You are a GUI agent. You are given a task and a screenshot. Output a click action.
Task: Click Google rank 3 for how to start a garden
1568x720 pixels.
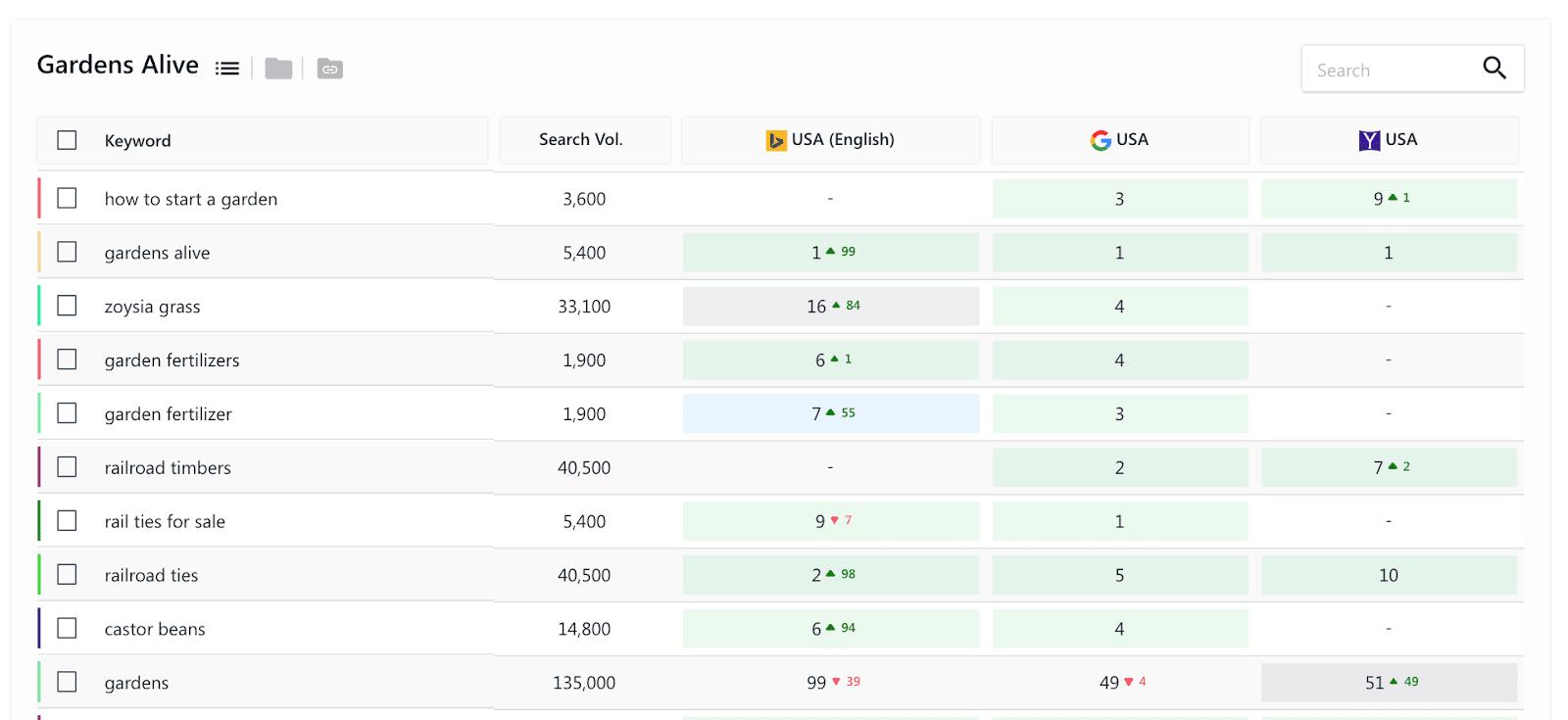[1120, 199]
